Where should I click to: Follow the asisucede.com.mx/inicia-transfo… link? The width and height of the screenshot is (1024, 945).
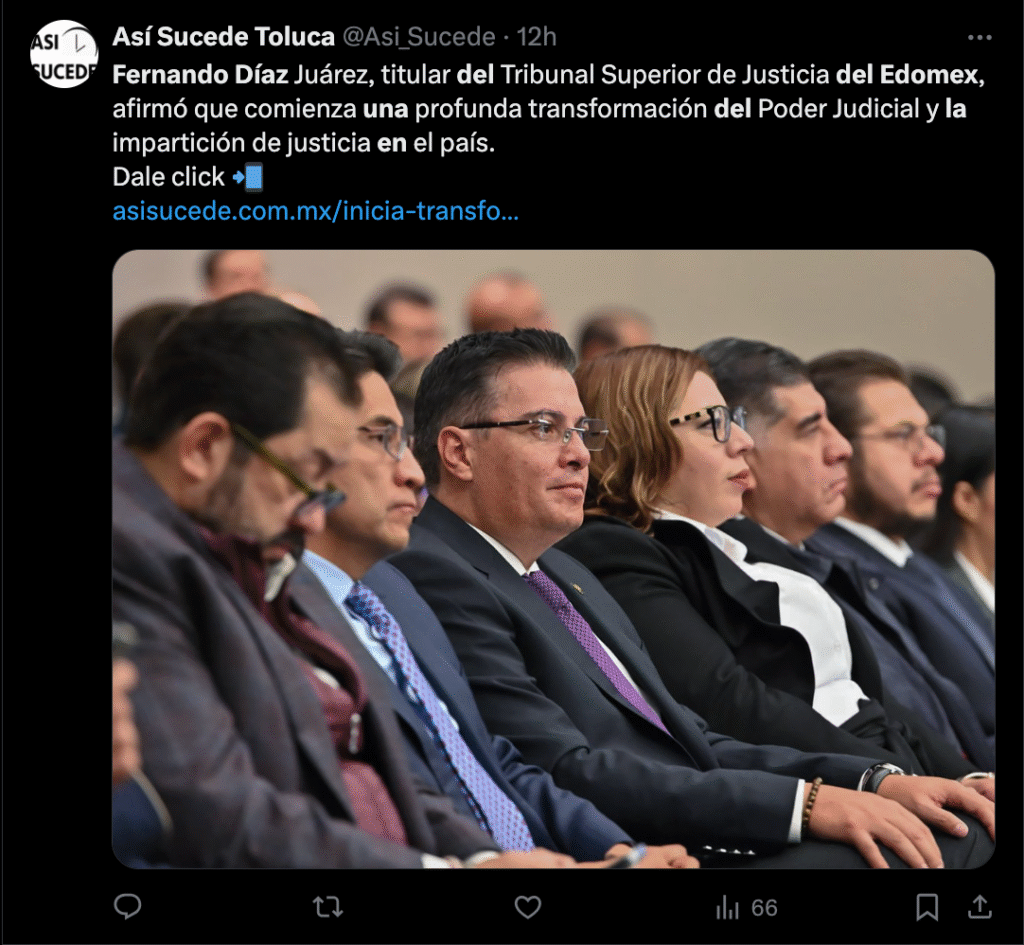[x=315, y=211]
